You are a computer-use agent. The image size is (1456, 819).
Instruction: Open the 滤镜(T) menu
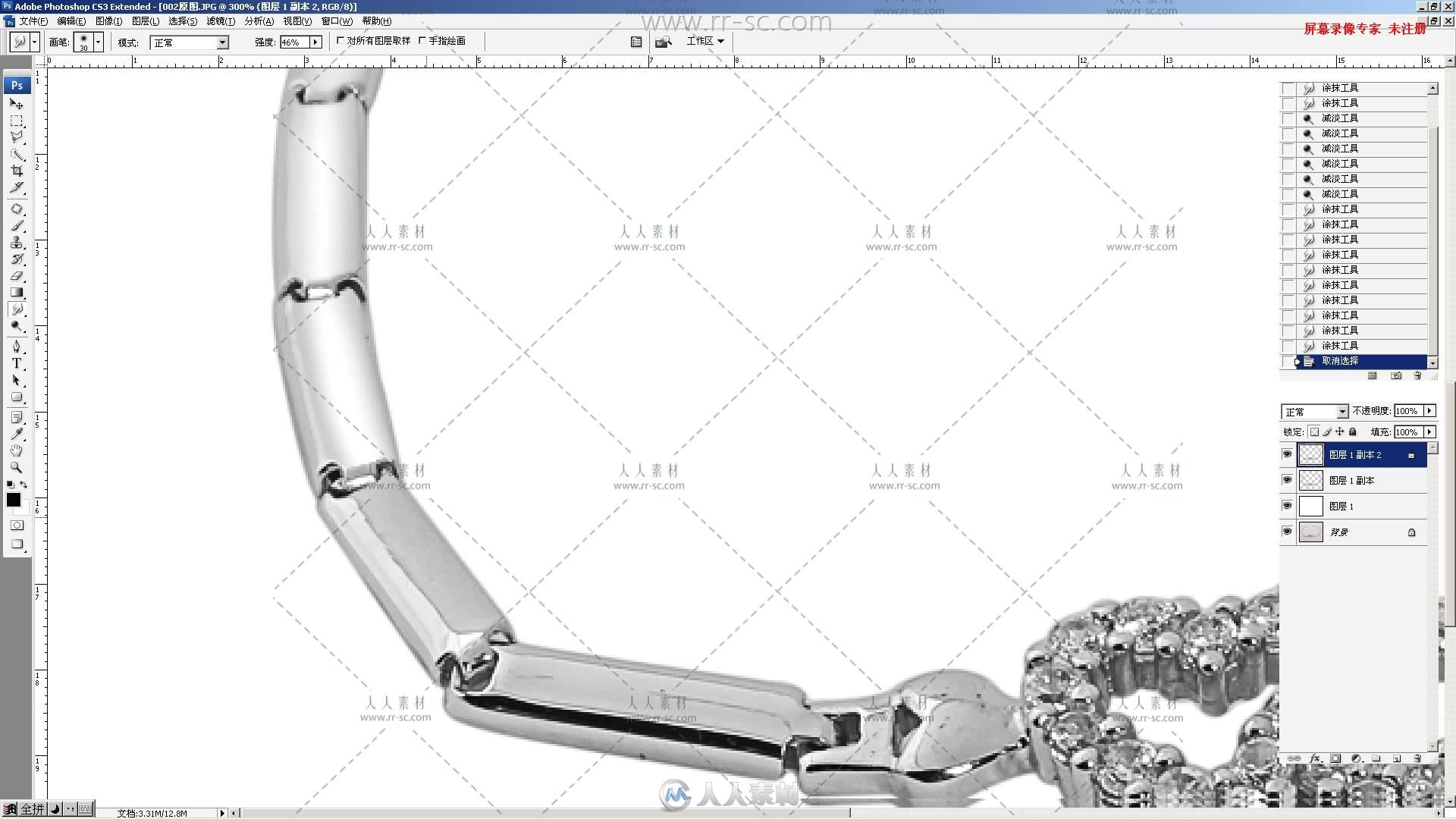click(x=221, y=21)
